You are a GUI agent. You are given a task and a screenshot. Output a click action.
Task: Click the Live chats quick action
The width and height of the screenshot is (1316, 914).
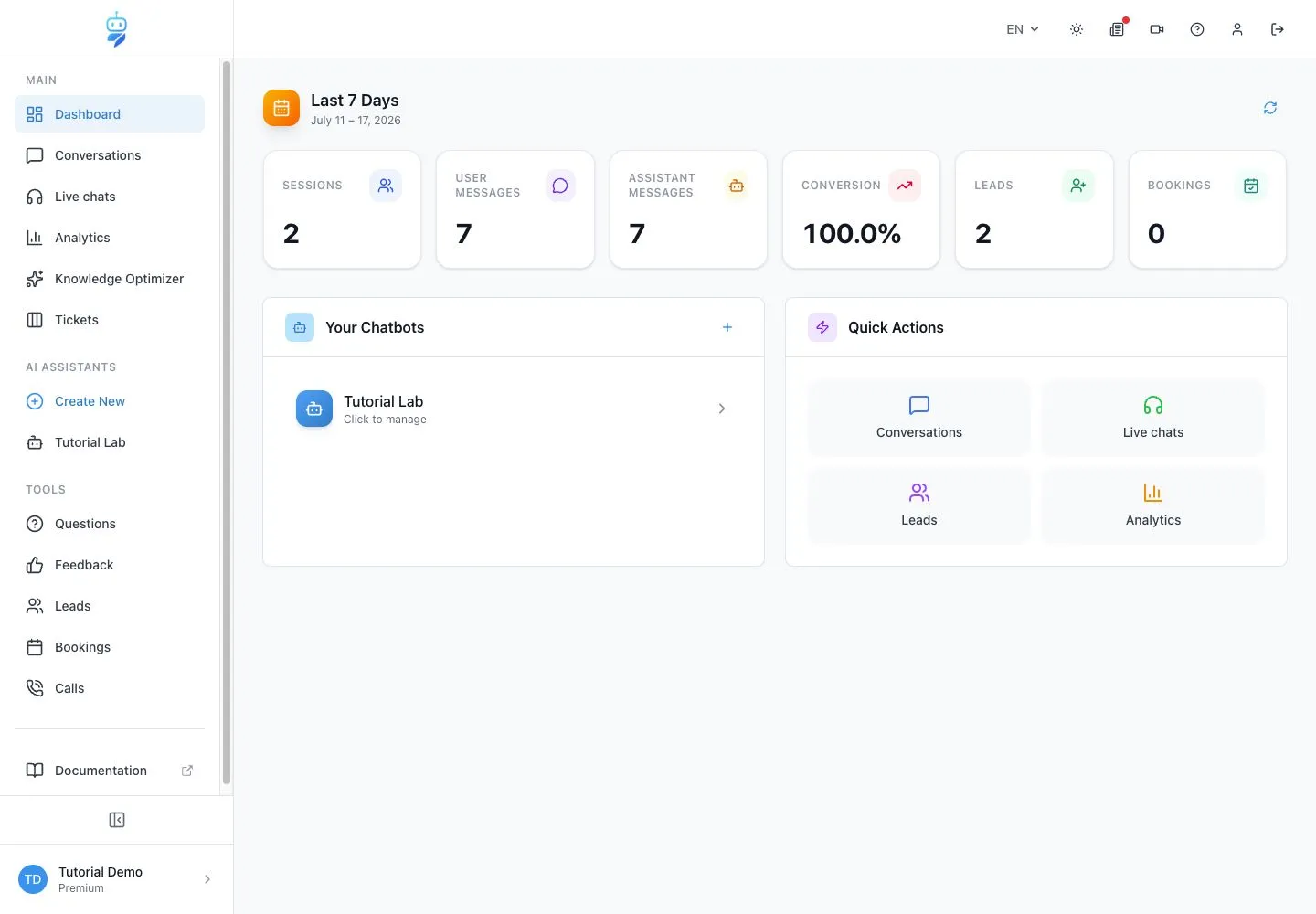click(x=1153, y=418)
